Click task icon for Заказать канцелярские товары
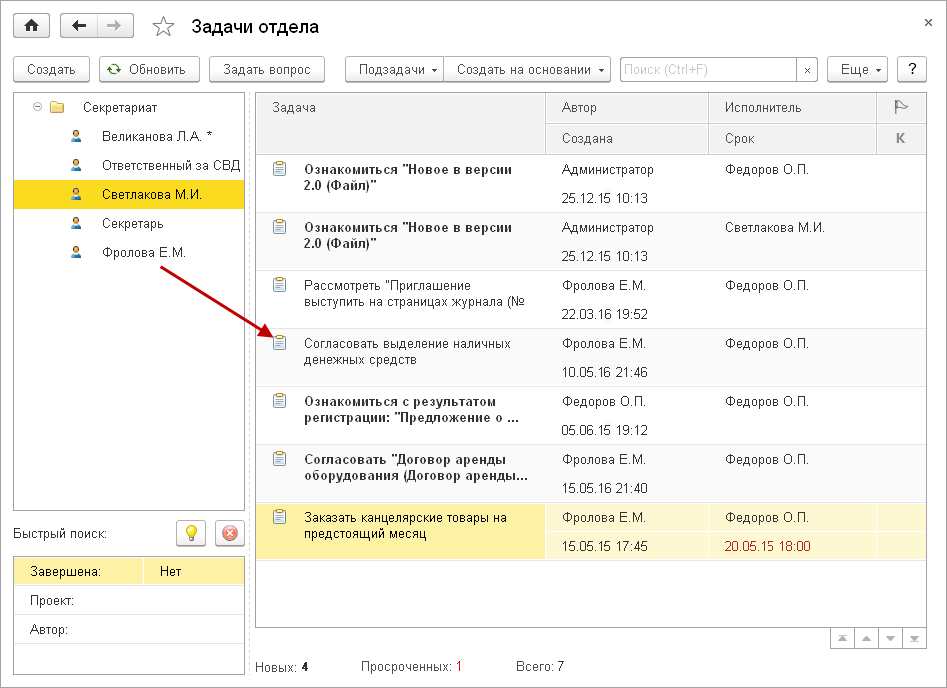The height and width of the screenshot is (688, 947). click(279, 516)
